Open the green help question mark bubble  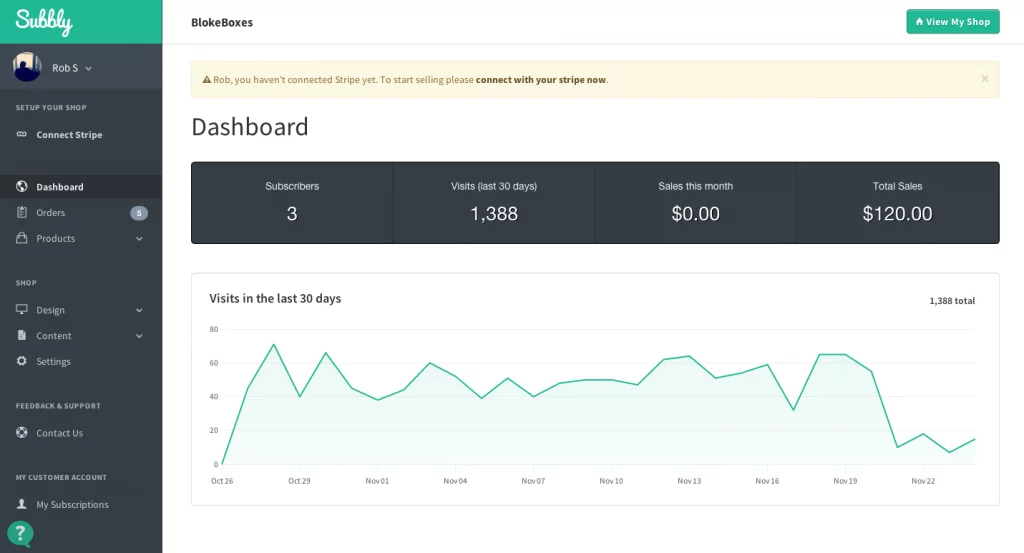tap(20, 534)
